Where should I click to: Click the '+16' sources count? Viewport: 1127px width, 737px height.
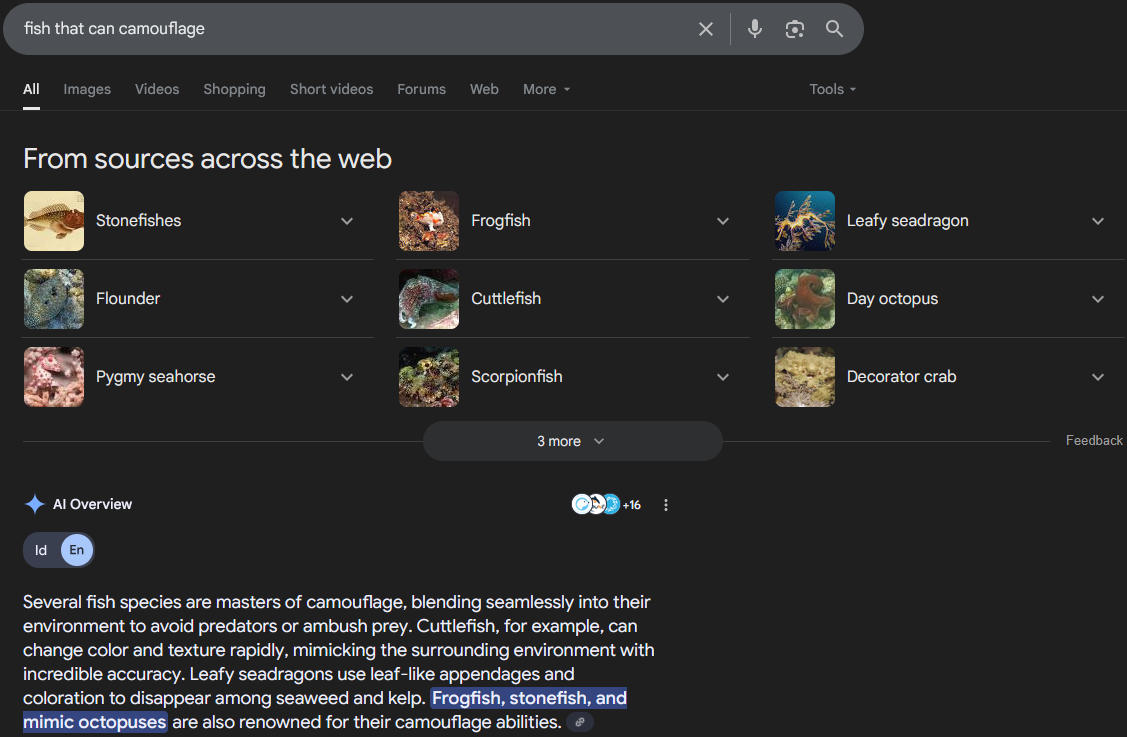point(632,505)
